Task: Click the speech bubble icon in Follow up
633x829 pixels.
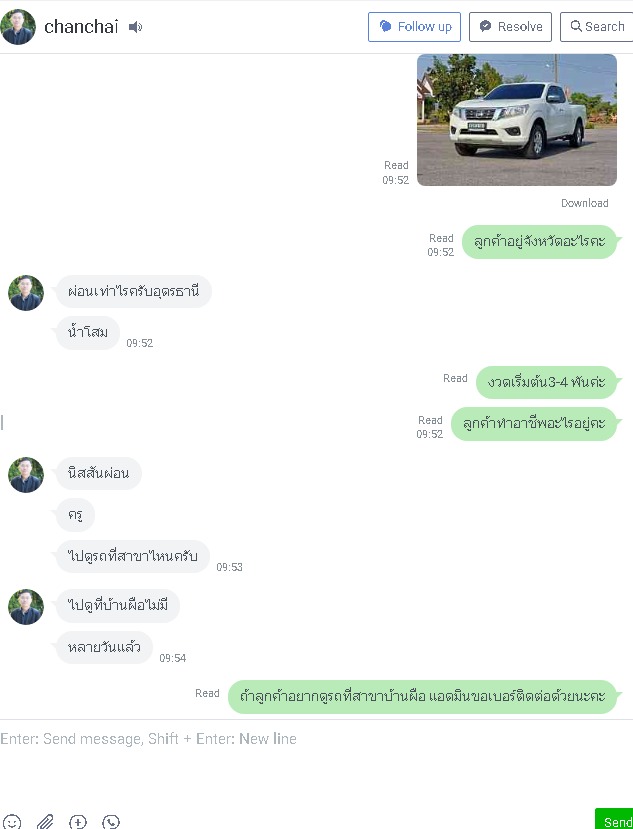Action: [386, 26]
